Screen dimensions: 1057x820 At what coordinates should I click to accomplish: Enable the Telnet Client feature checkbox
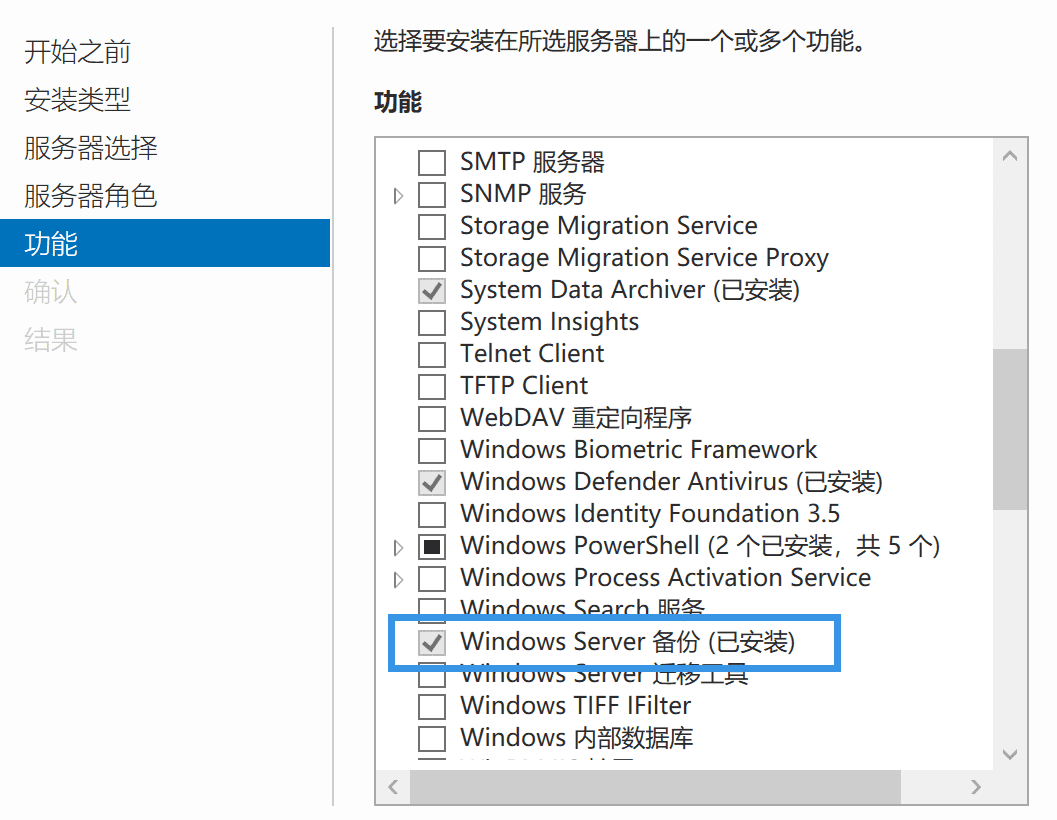431,355
